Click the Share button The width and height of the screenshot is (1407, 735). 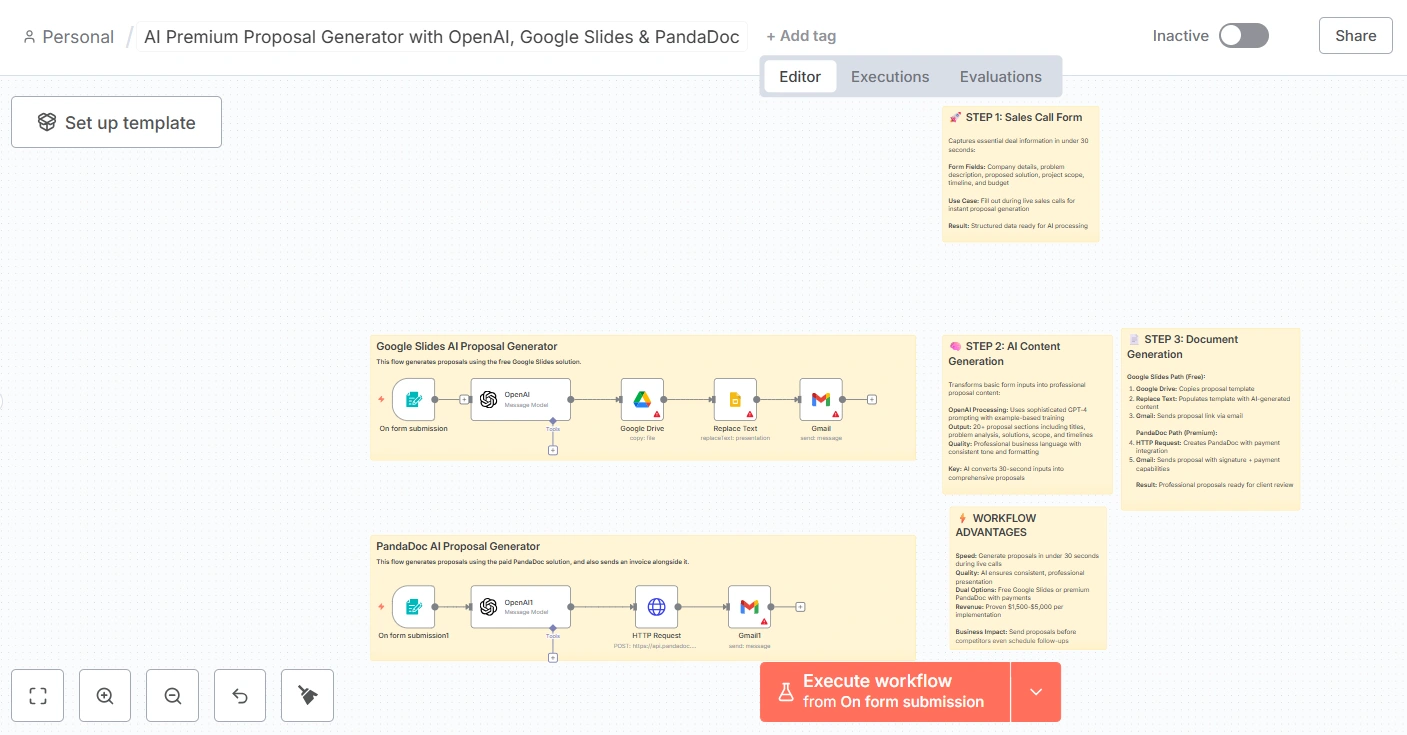1355,36
